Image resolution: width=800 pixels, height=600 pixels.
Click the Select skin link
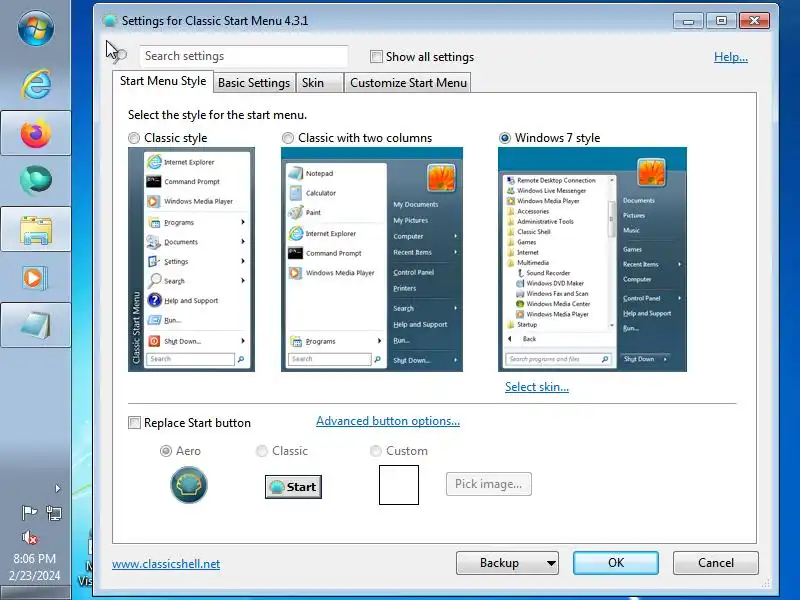(537, 387)
